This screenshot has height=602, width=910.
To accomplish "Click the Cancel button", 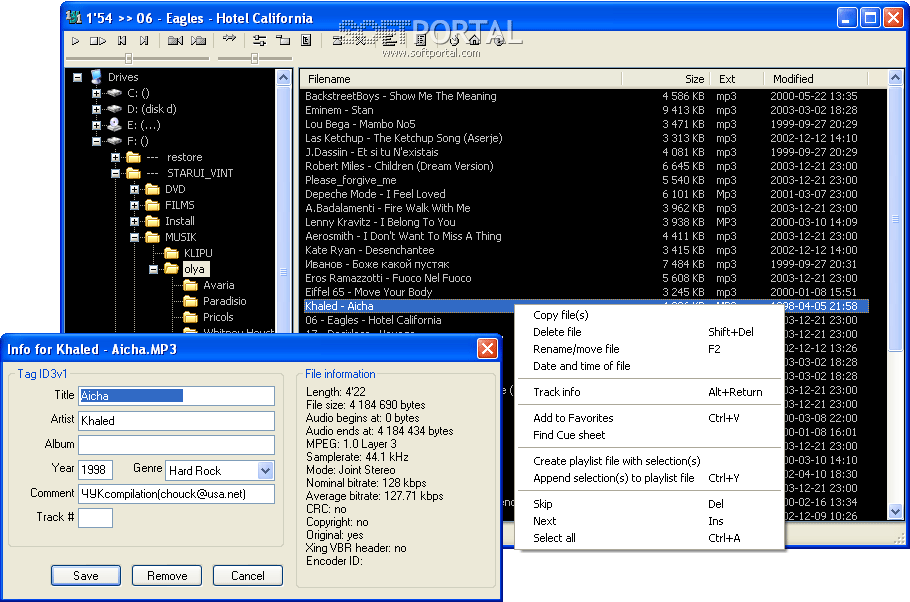I will 248,576.
